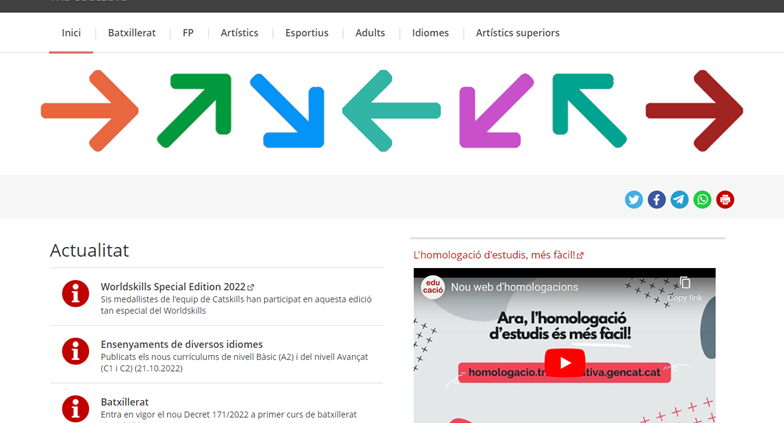Screen dimensions: 784x423
Task: Switch to the Adults tab
Action: pyautogui.click(x=370, y=33)
